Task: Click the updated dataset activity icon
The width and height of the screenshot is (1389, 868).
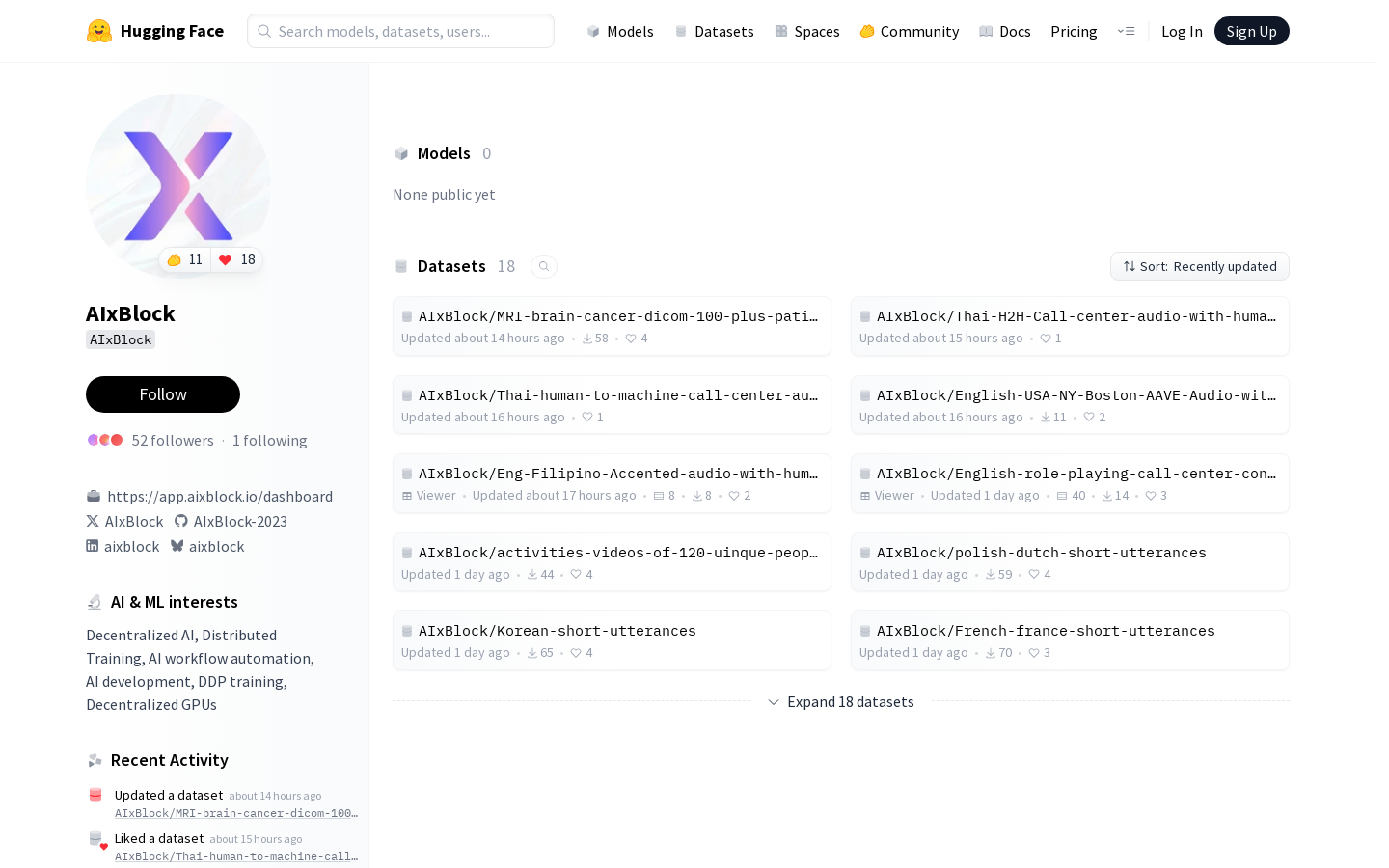Action: [x=95, y=796]
